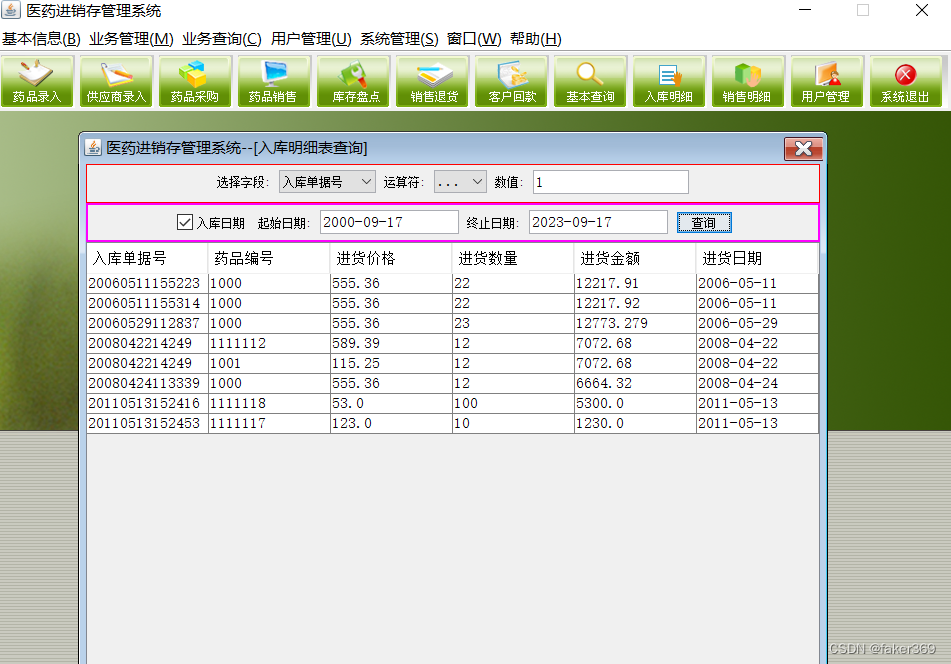Click the 进货日期 column header
The image size is (951, 664).
[x=756, y=258]
